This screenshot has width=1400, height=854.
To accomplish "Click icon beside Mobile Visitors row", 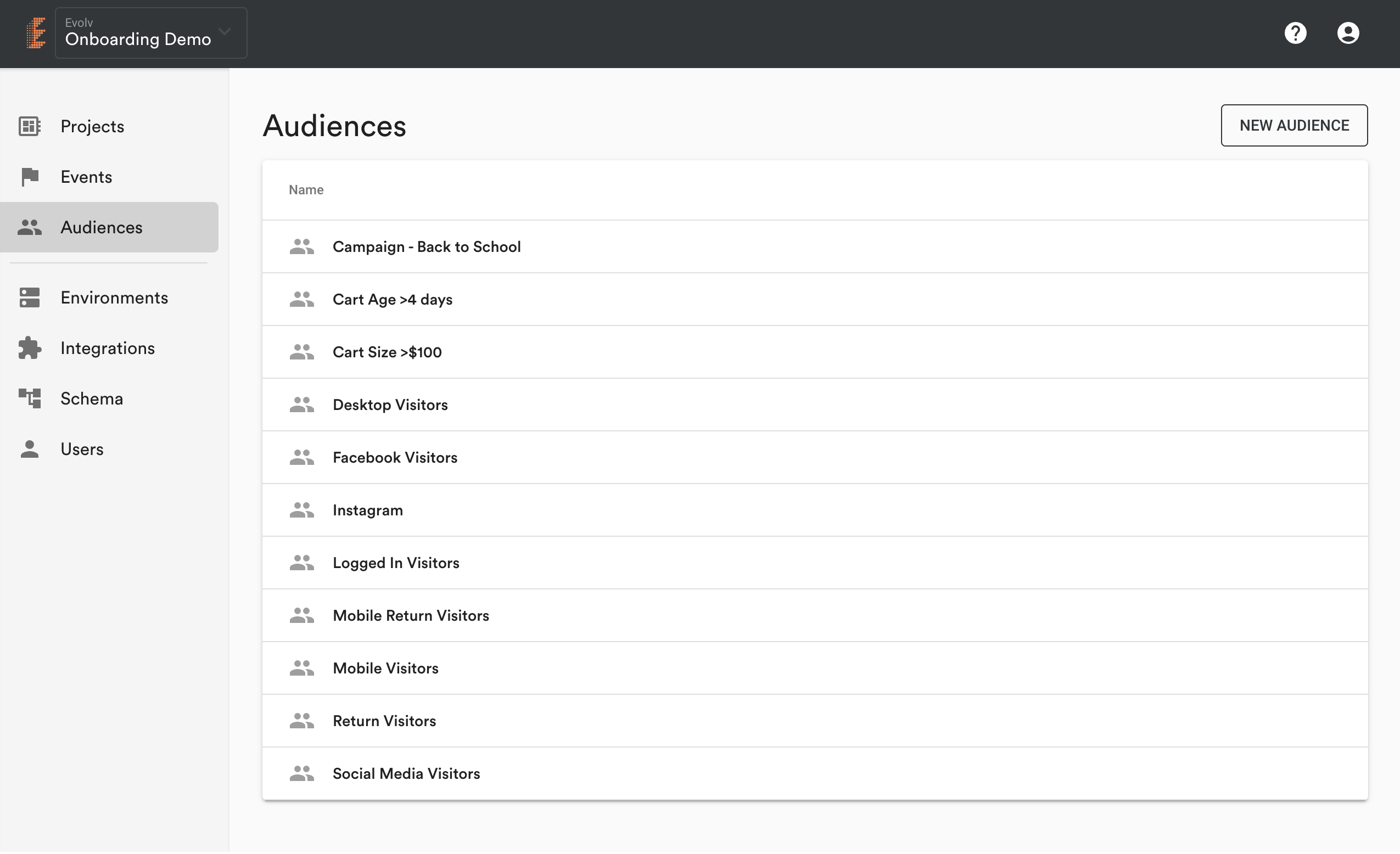I will coord(302,670).
